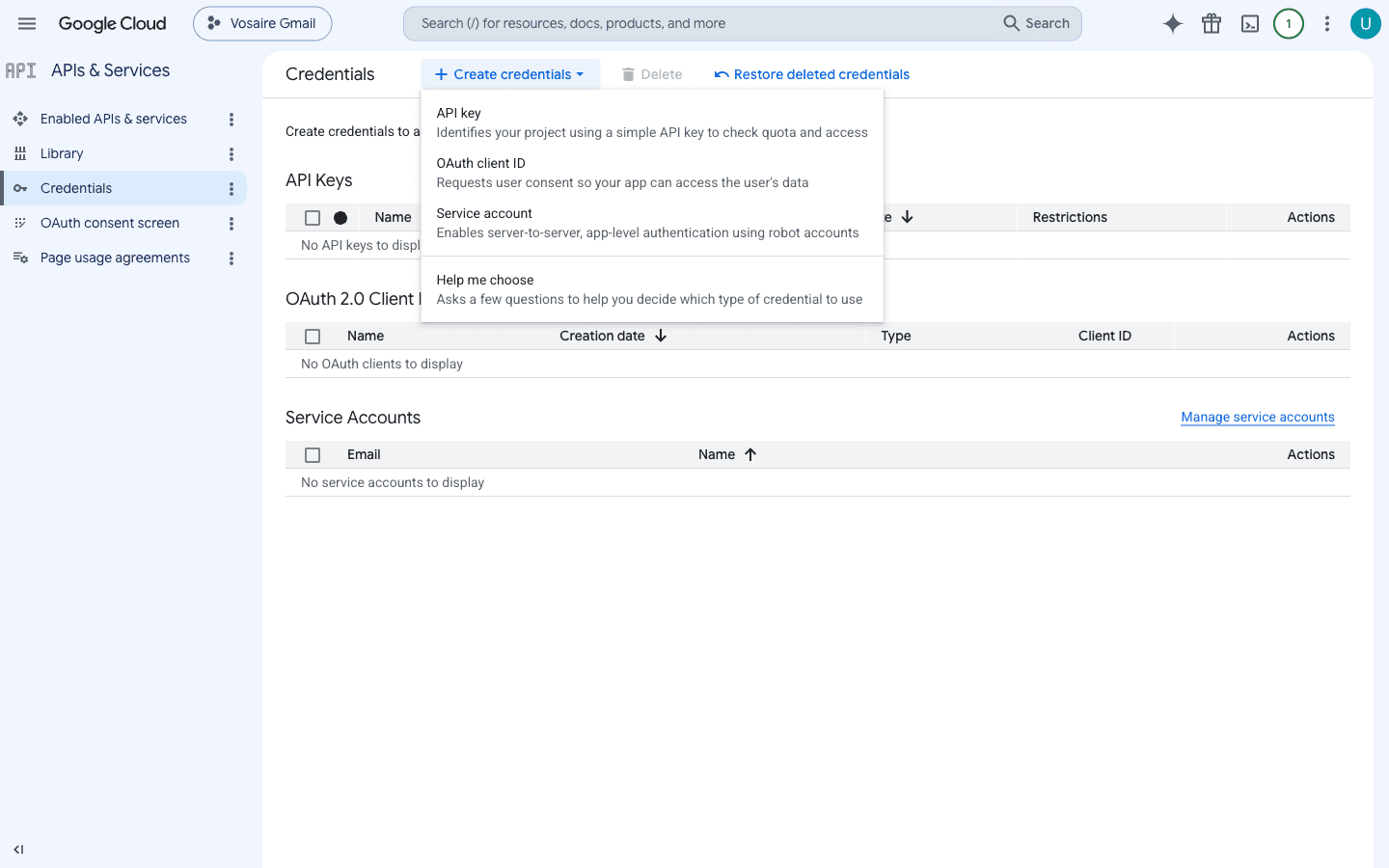This screenshot has width=1389, height=868.
Task: Sort API keys by creation date arrow
Action: click(x=907, y=217)
